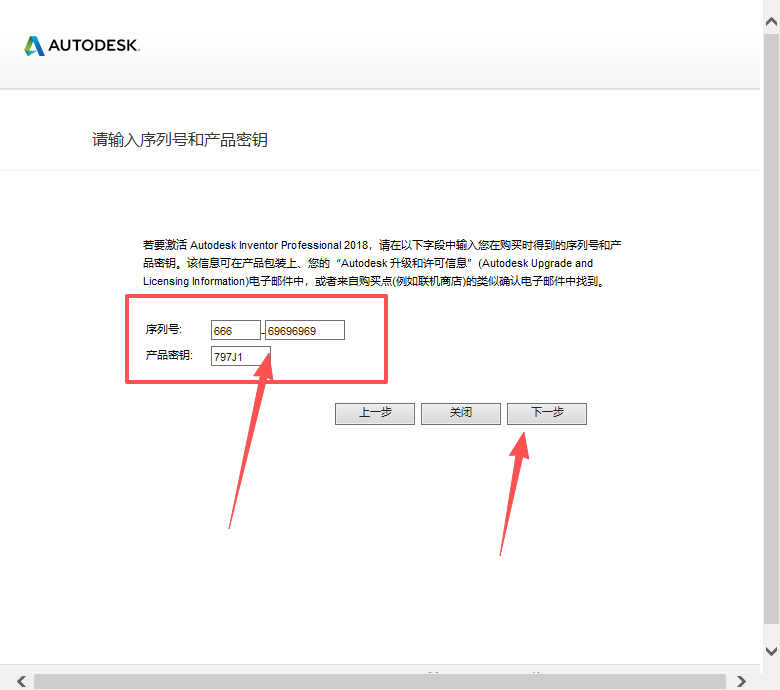The image size is (780, 690).
Task: Click the vertical scrollbar down arrow
Action: tap(772, 651)
